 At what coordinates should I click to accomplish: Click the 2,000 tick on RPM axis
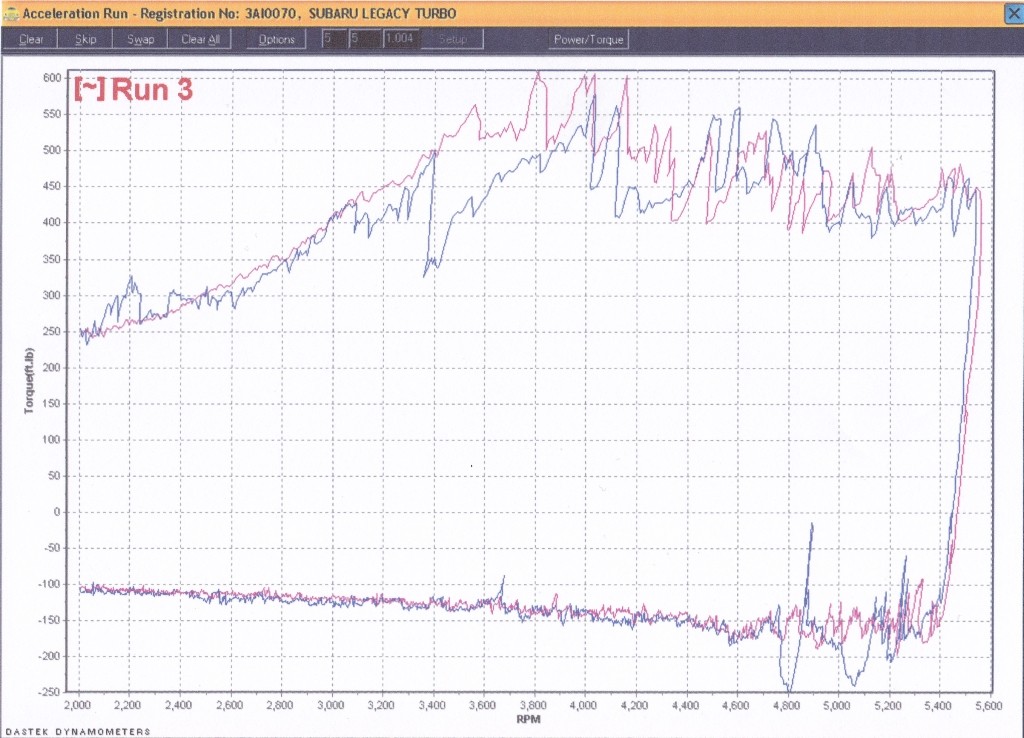pos(79,705)
